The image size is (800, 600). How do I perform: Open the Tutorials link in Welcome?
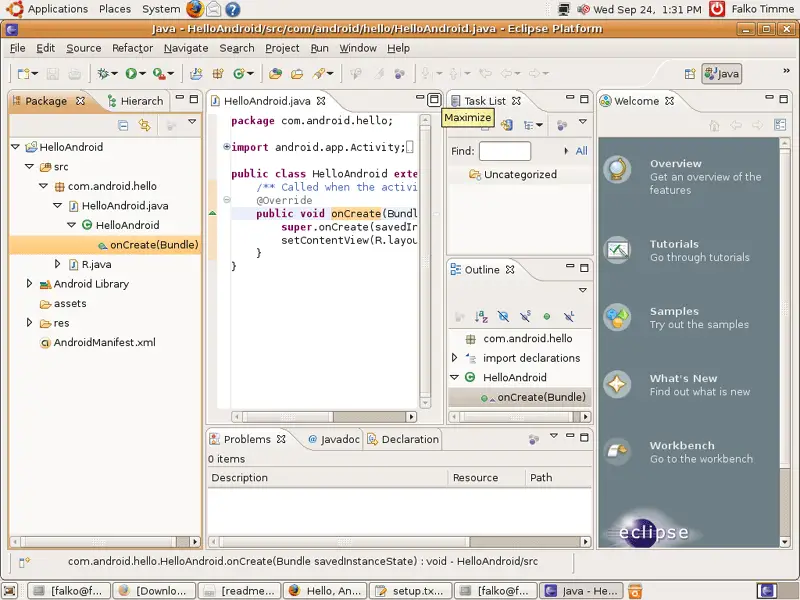[674, 244]
